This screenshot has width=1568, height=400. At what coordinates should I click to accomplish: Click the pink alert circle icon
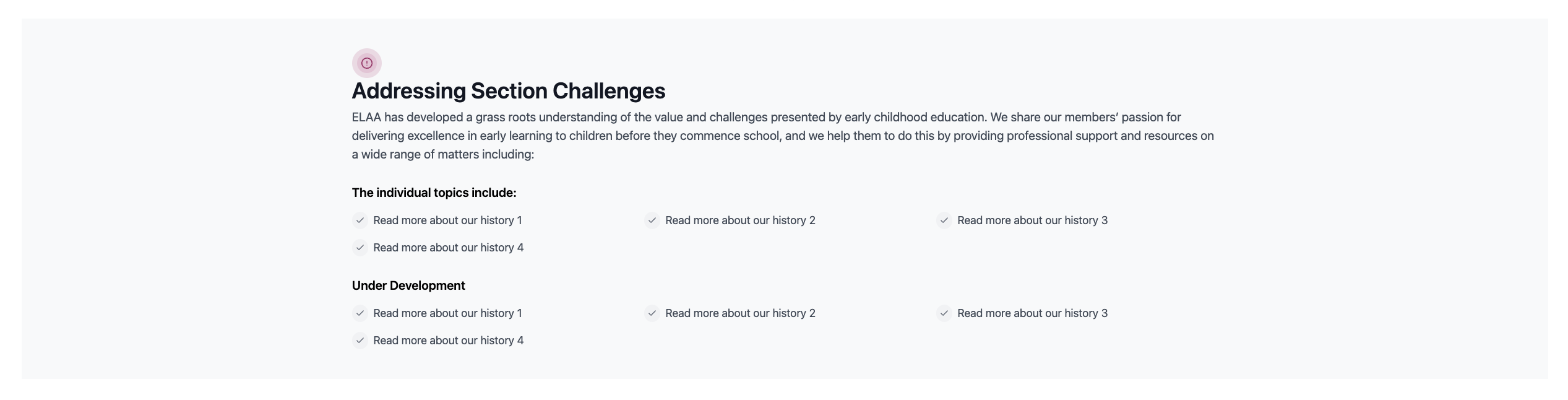click(366, 63)
